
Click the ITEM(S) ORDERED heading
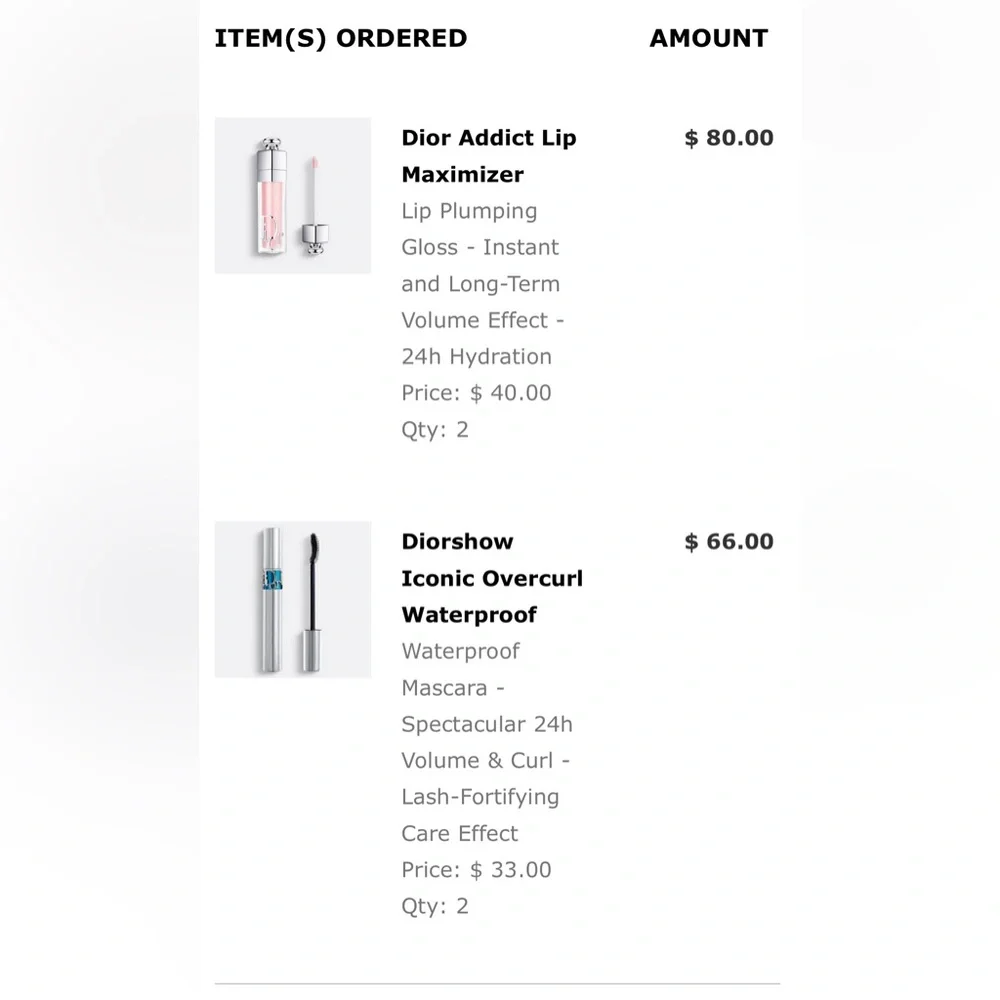[x=340, y=39]
